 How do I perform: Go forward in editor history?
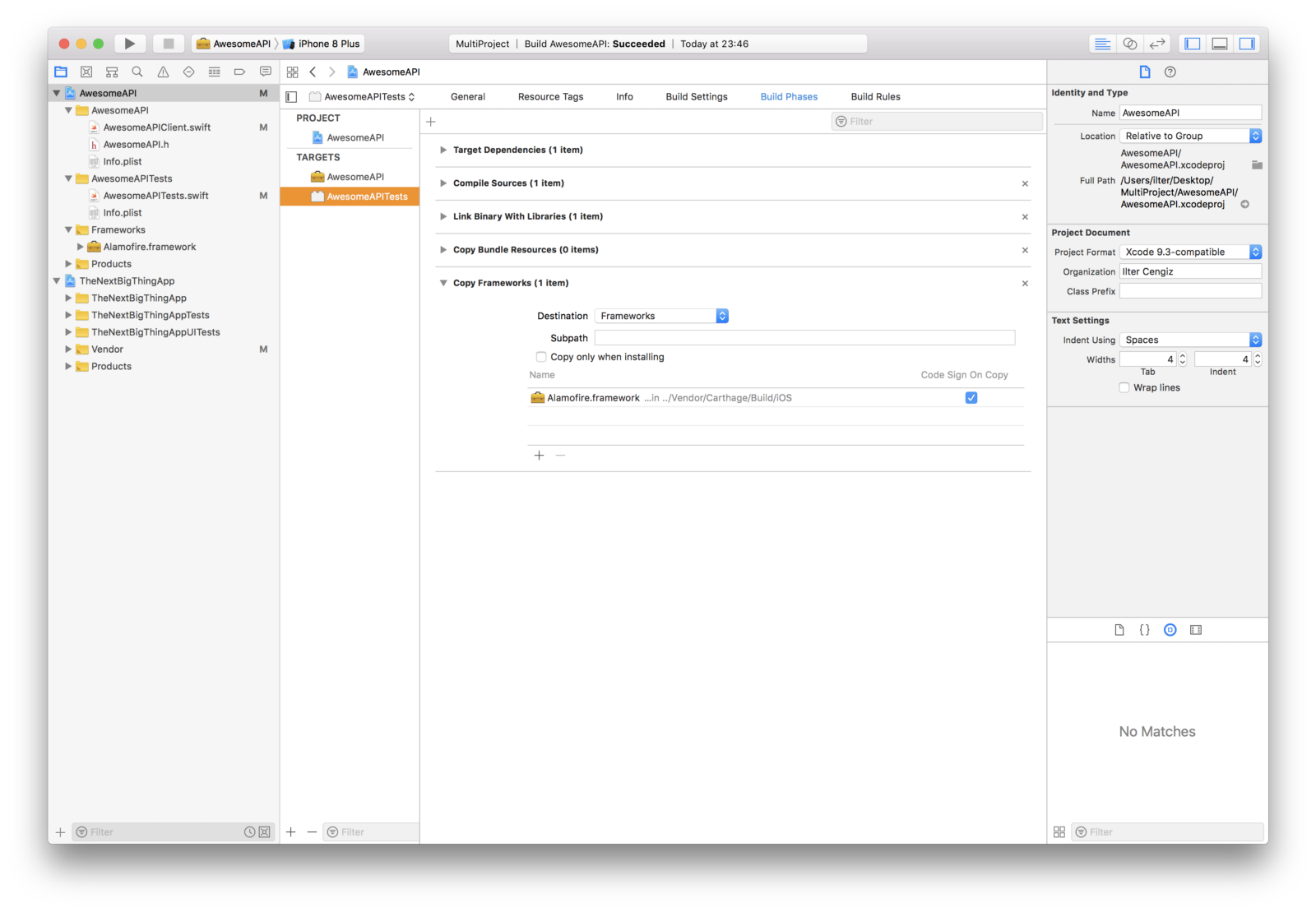coord(331,72)
